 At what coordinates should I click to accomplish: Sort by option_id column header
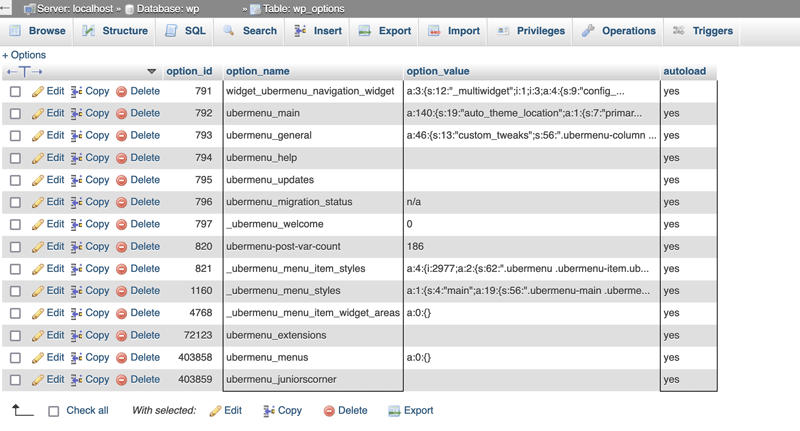[189, 71]
